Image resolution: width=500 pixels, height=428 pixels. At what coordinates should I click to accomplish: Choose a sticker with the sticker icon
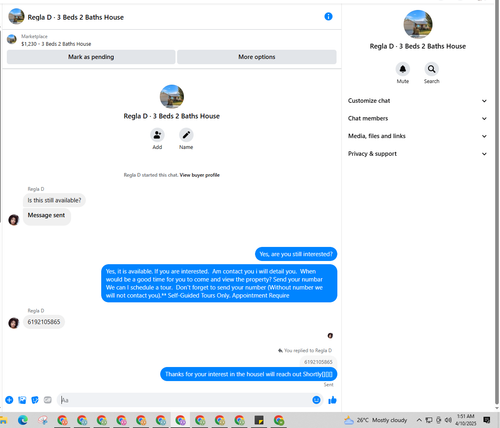(x=35, y=400)
